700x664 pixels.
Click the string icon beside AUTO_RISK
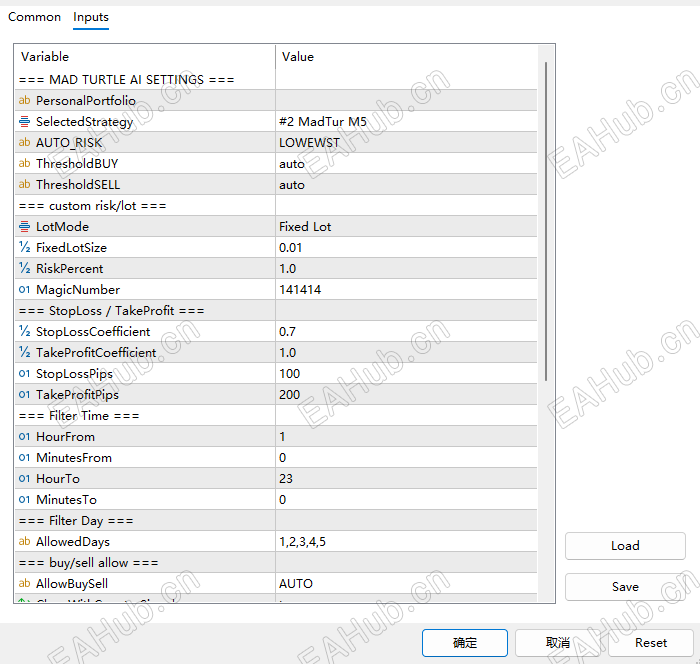tap(25, 142)
